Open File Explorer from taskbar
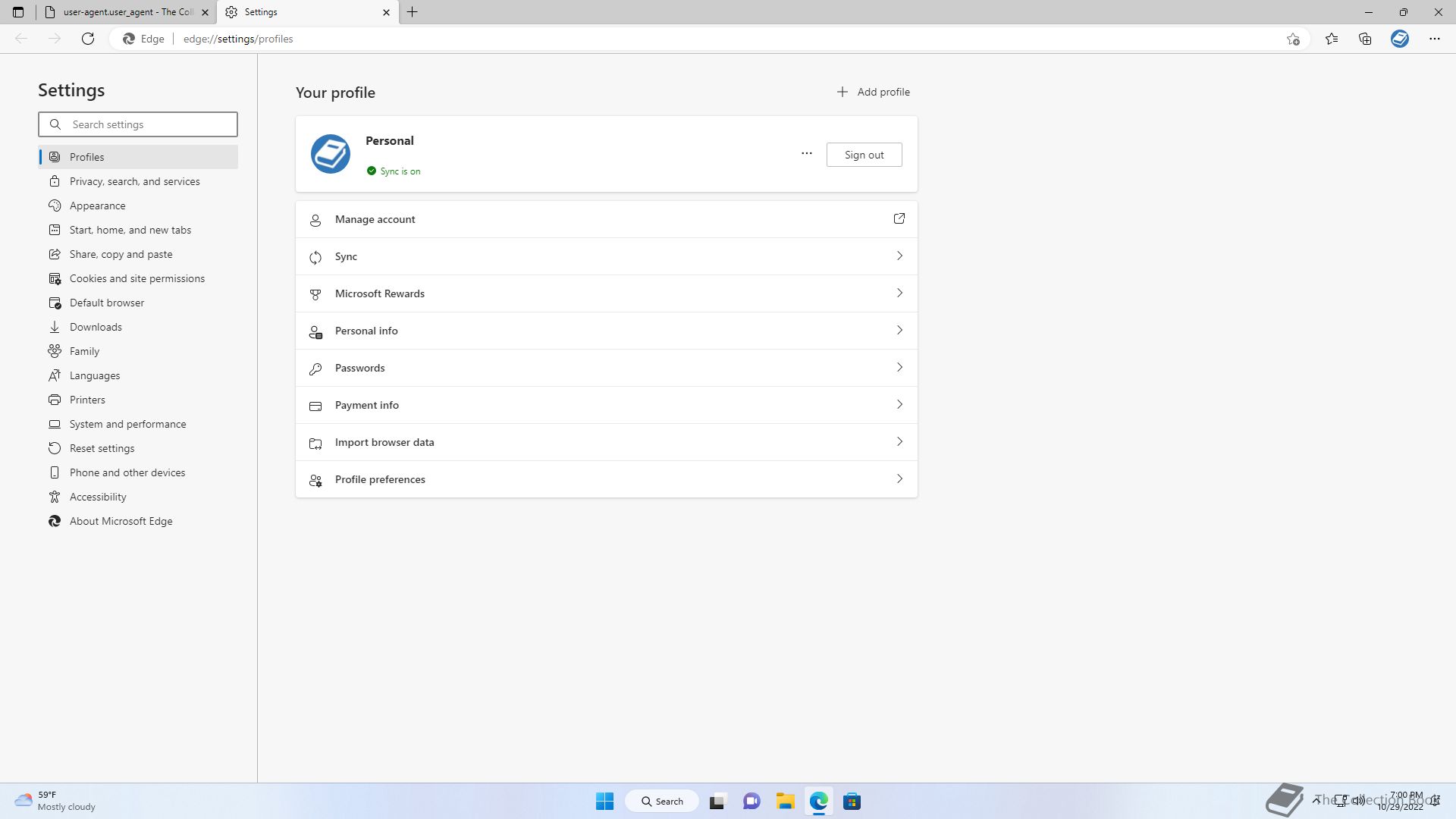The width and height of the screenshot is (1456, 819). coord(785,802)
